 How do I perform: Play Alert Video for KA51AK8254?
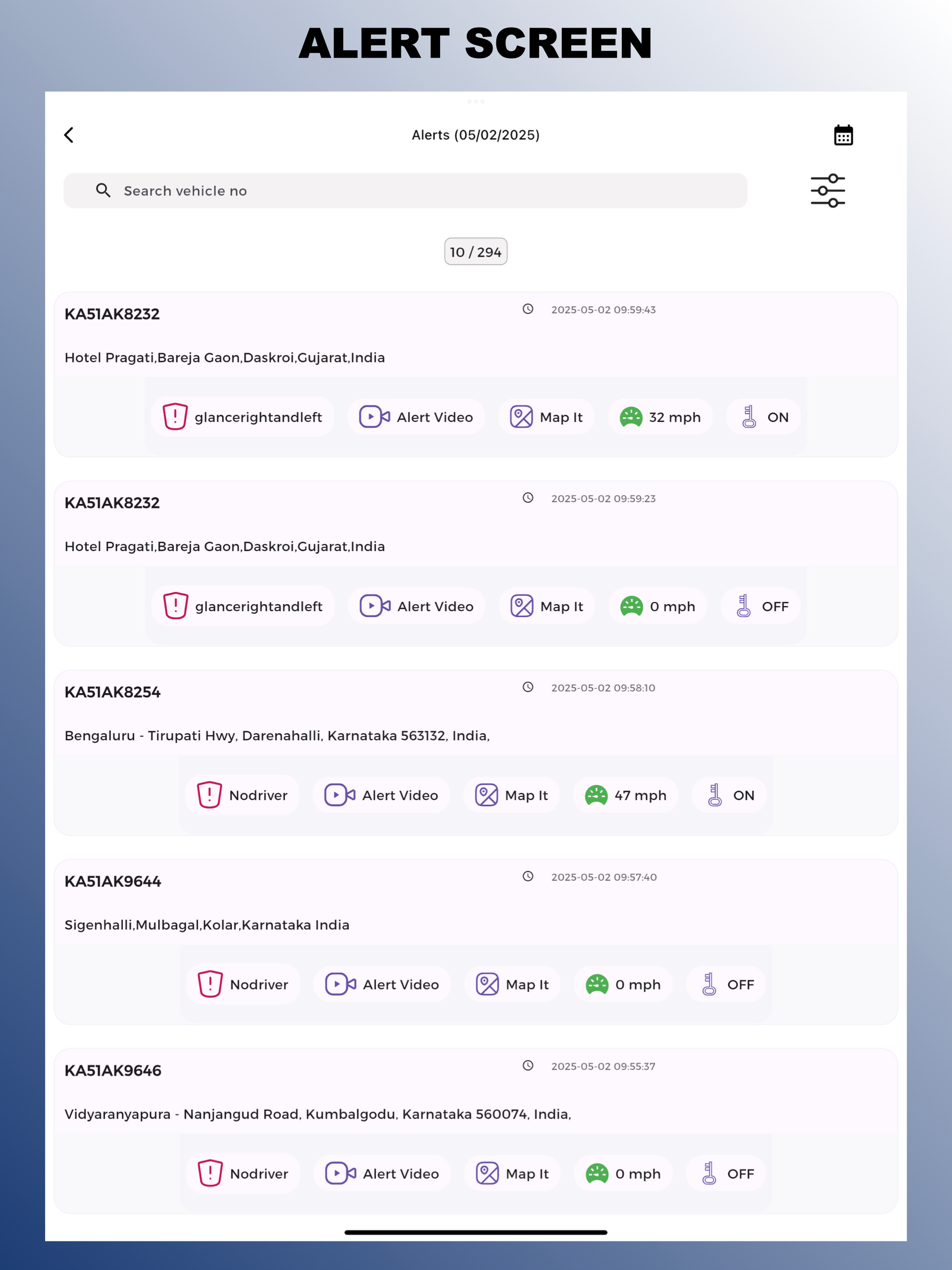(381, 795)
